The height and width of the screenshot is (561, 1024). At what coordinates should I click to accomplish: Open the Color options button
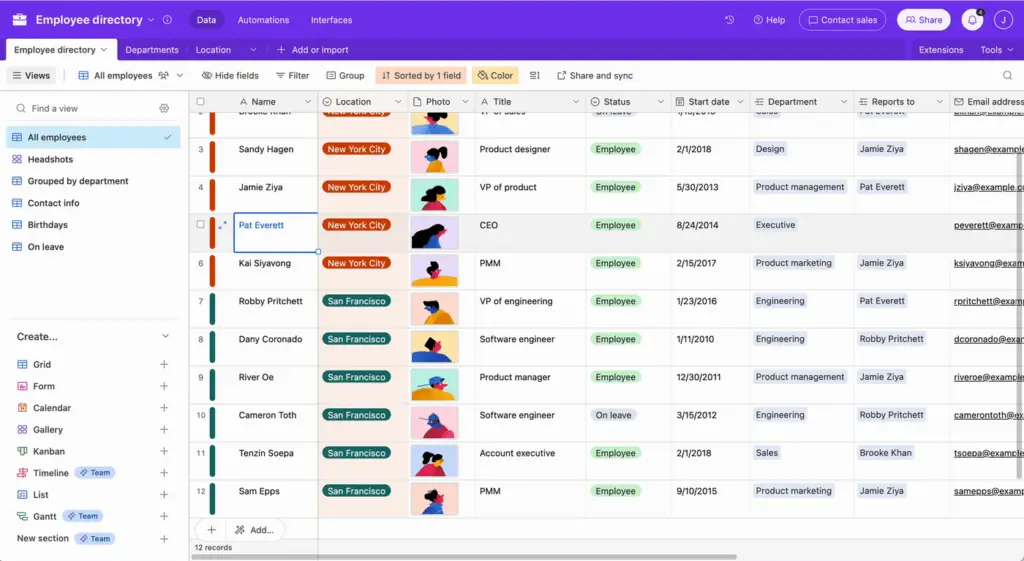pos(495,76)
